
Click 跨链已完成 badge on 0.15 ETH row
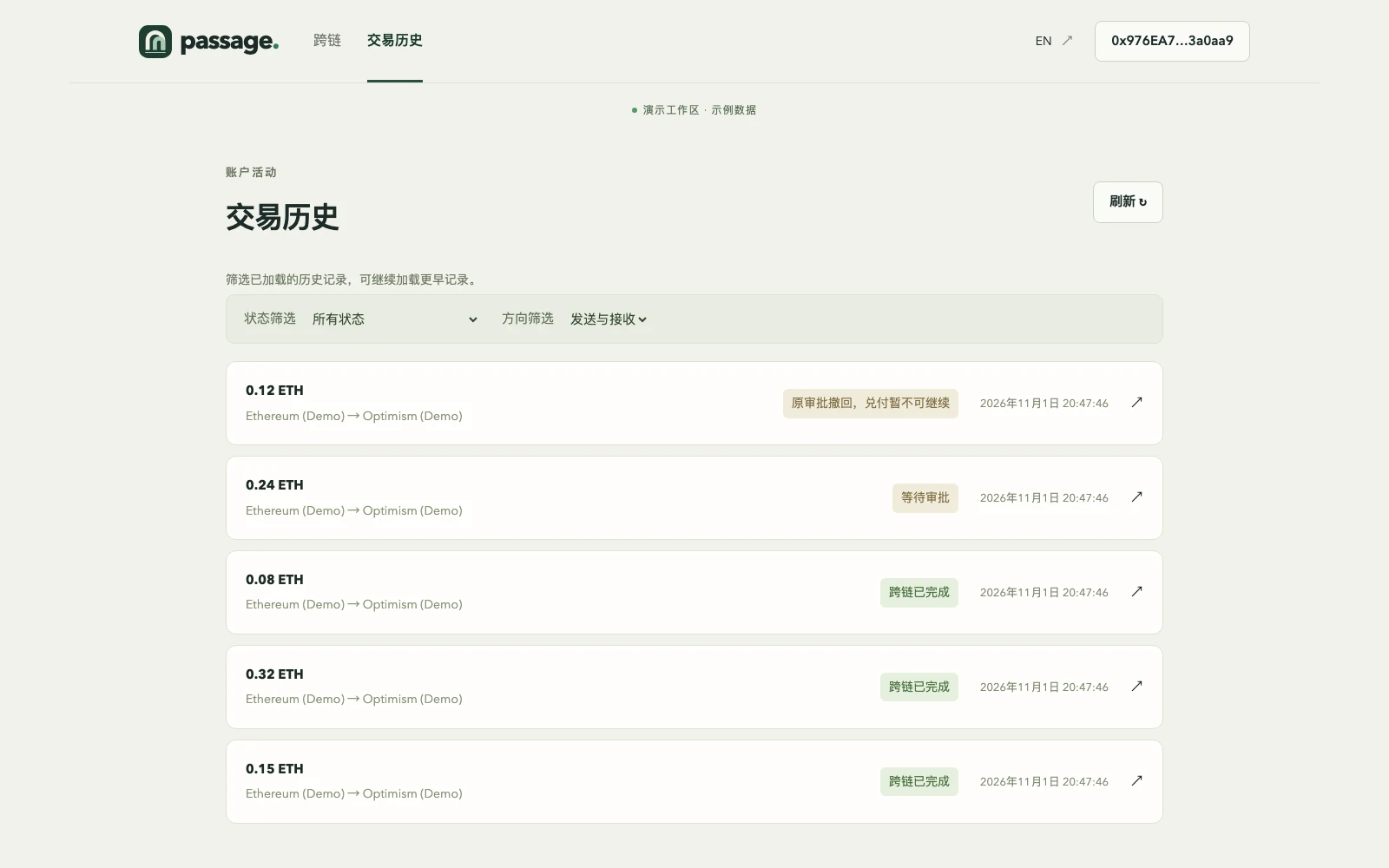[919, 782]
